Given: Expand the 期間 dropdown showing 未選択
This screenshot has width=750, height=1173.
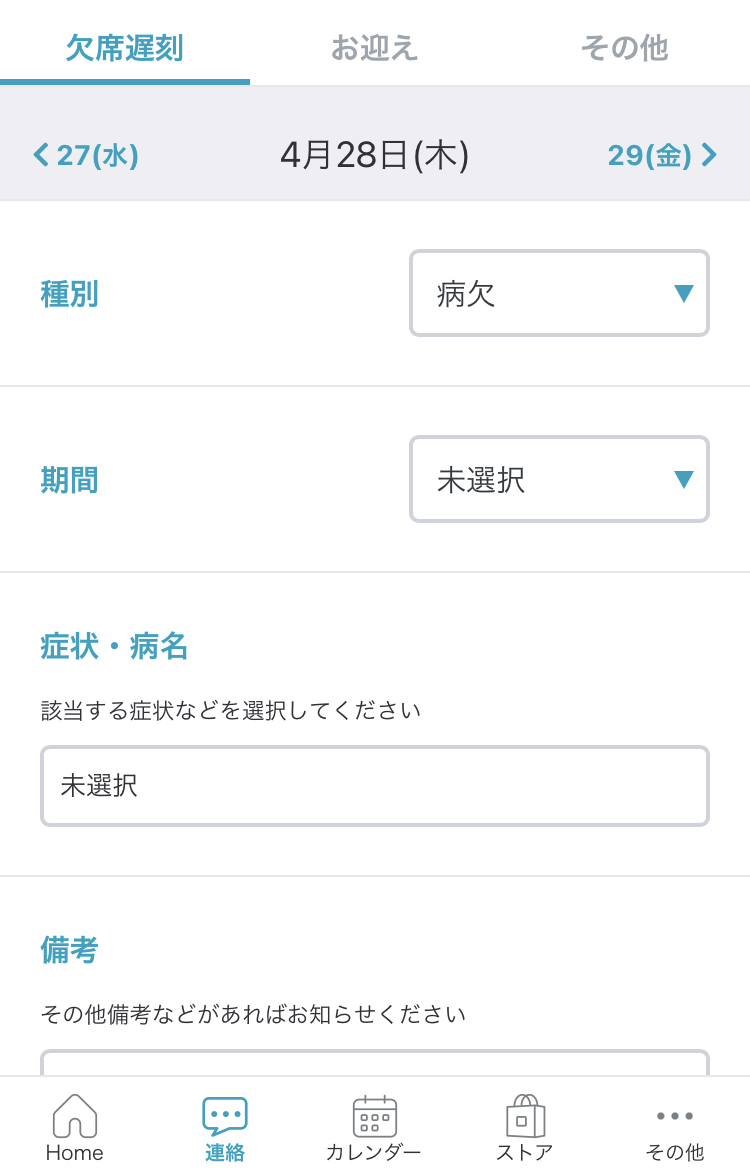Looking at the screenshot, I should [x=559, y=479].
